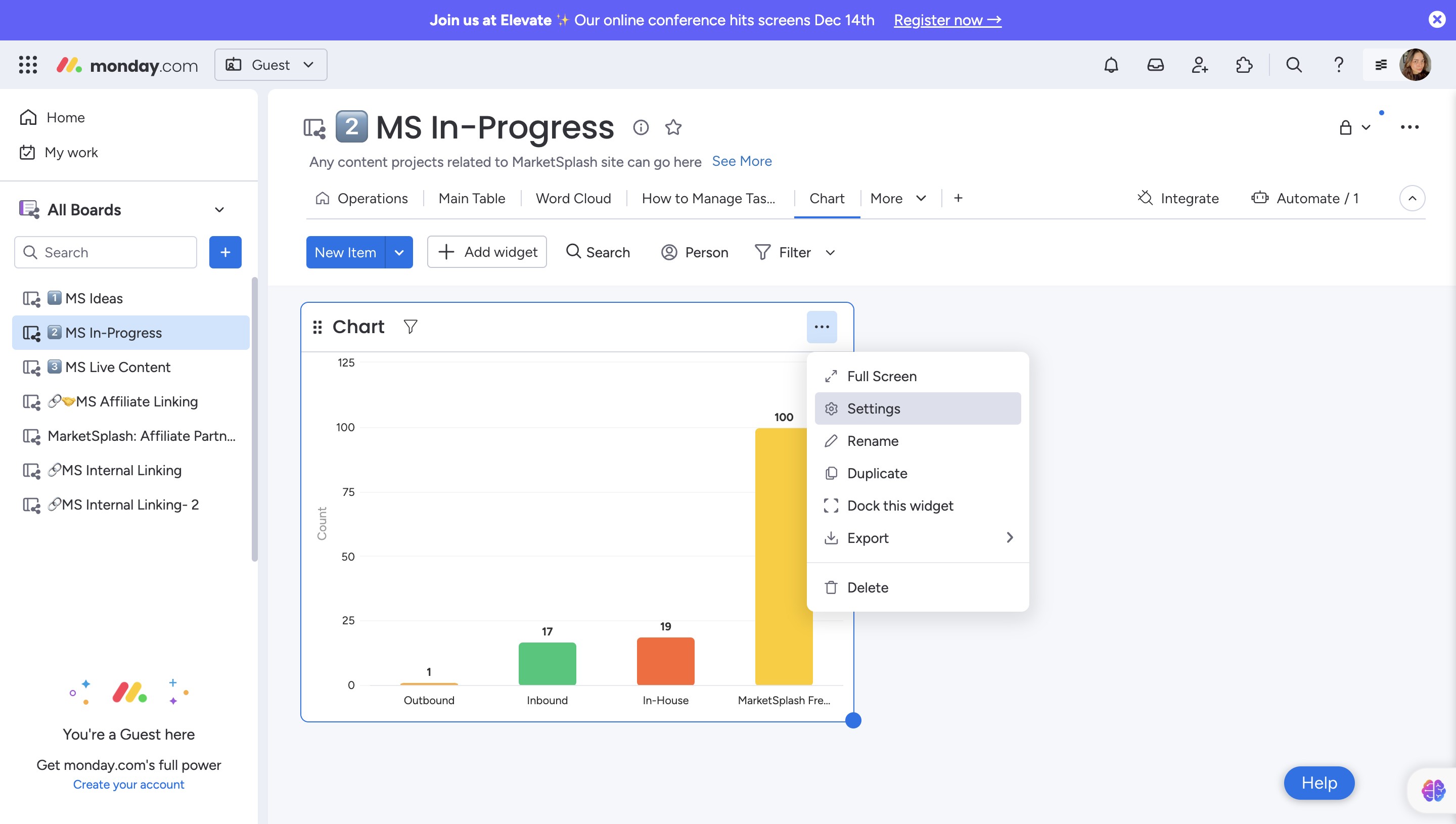
Task: Click the top-bar search magnifier
Action: (x=1294, y=65)
